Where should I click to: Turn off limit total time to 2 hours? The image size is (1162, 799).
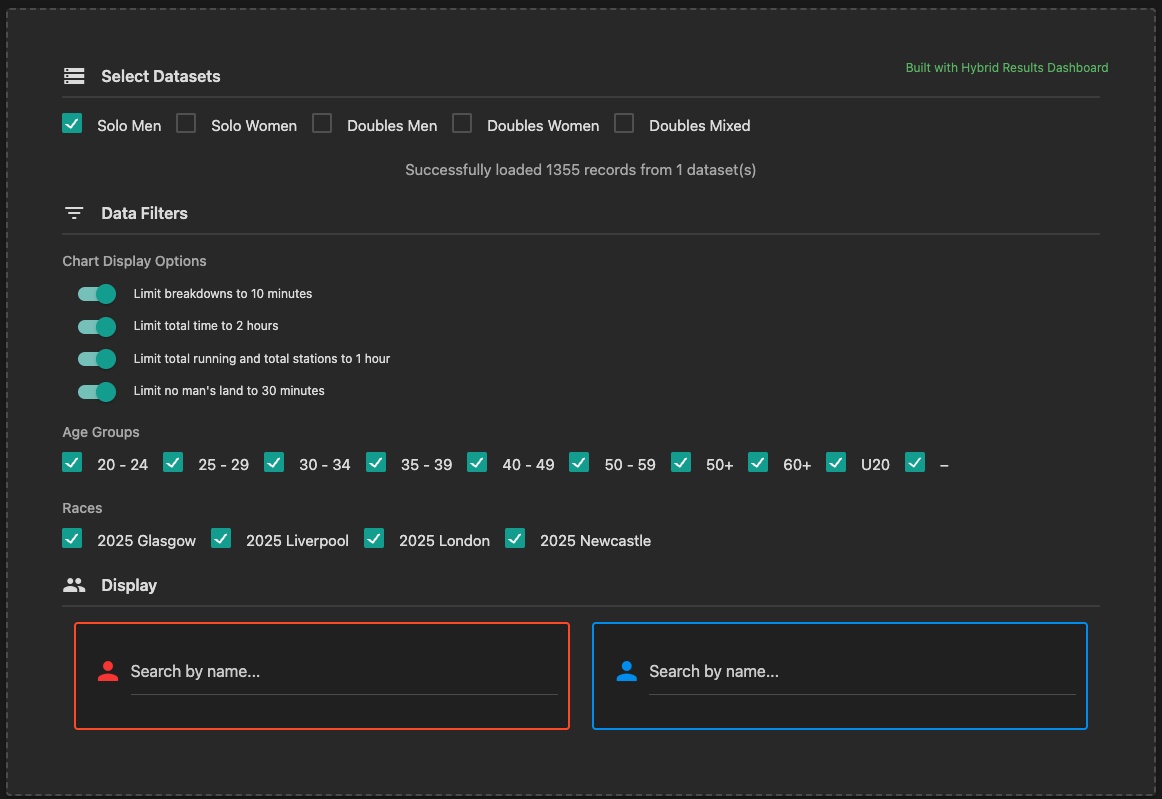[x=96, y=326]
